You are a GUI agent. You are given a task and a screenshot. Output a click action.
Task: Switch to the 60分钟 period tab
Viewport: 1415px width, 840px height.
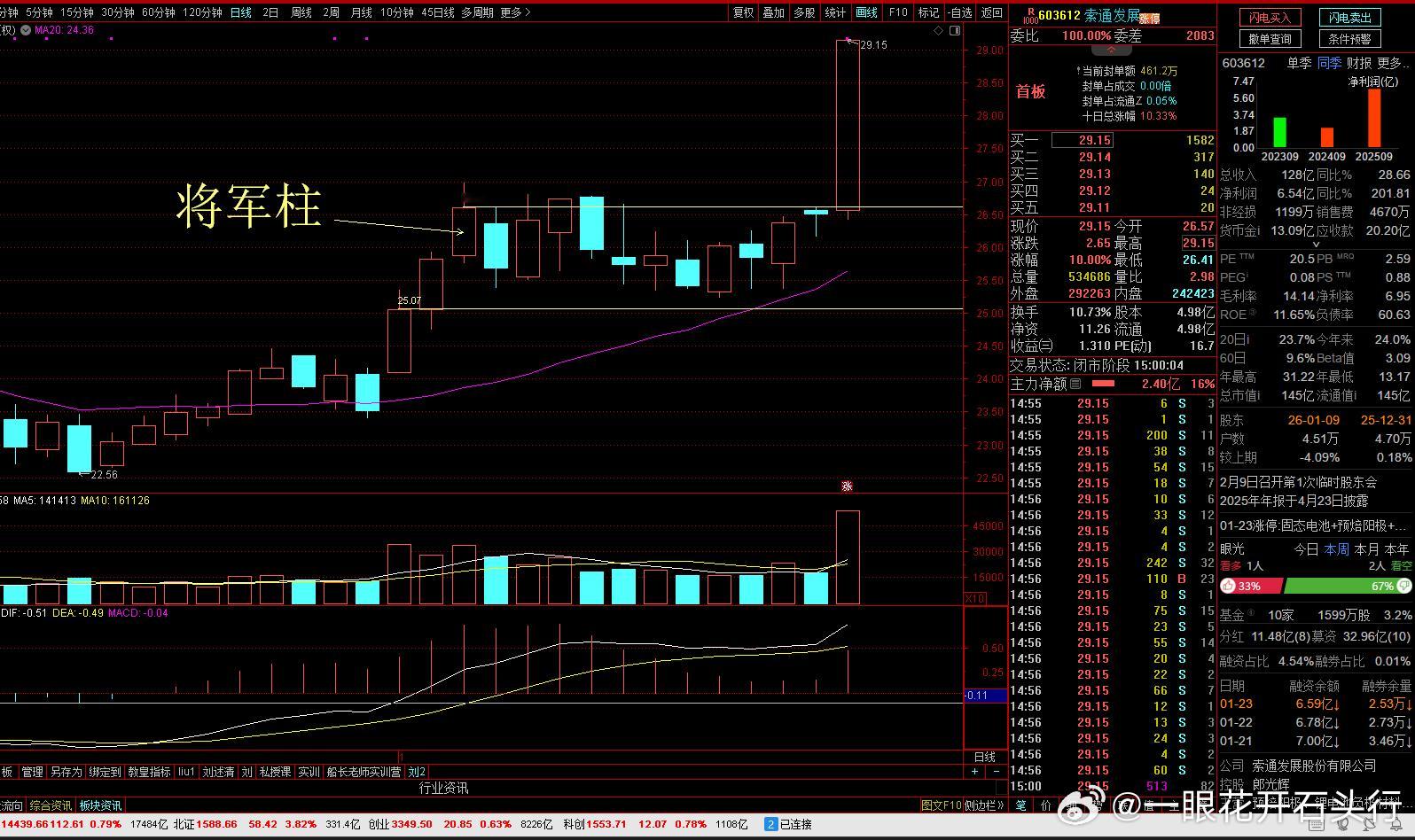158,12
